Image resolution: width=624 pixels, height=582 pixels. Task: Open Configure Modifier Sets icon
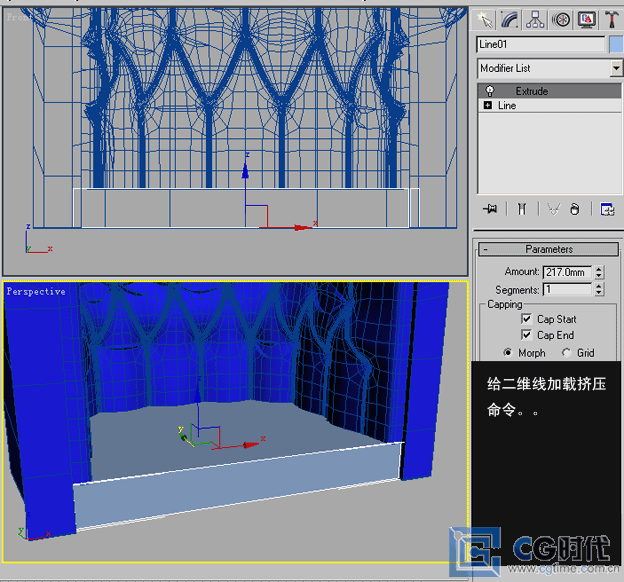click(x=607, y=209)
